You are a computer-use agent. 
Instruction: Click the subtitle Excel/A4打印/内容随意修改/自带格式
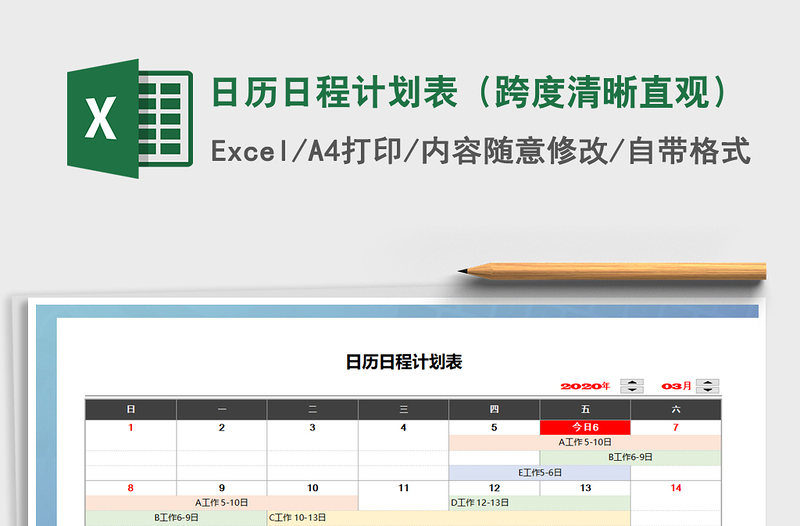point(481,151)
